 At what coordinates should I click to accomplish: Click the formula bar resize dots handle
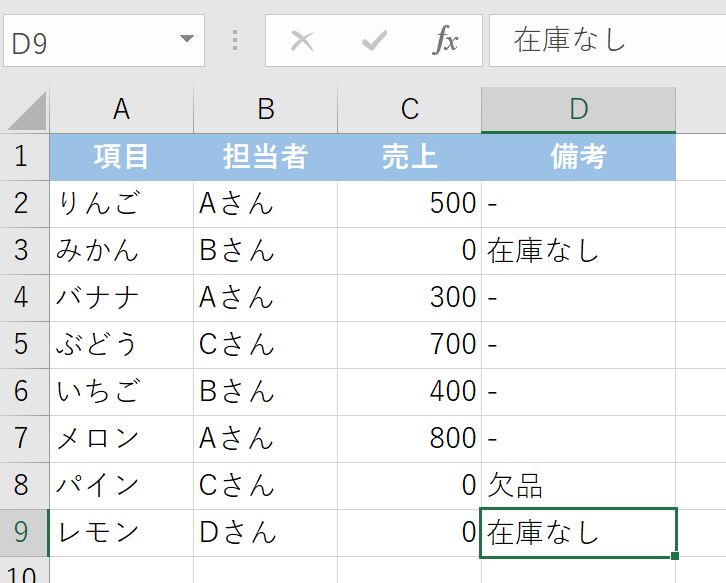(x=235, y=40)
